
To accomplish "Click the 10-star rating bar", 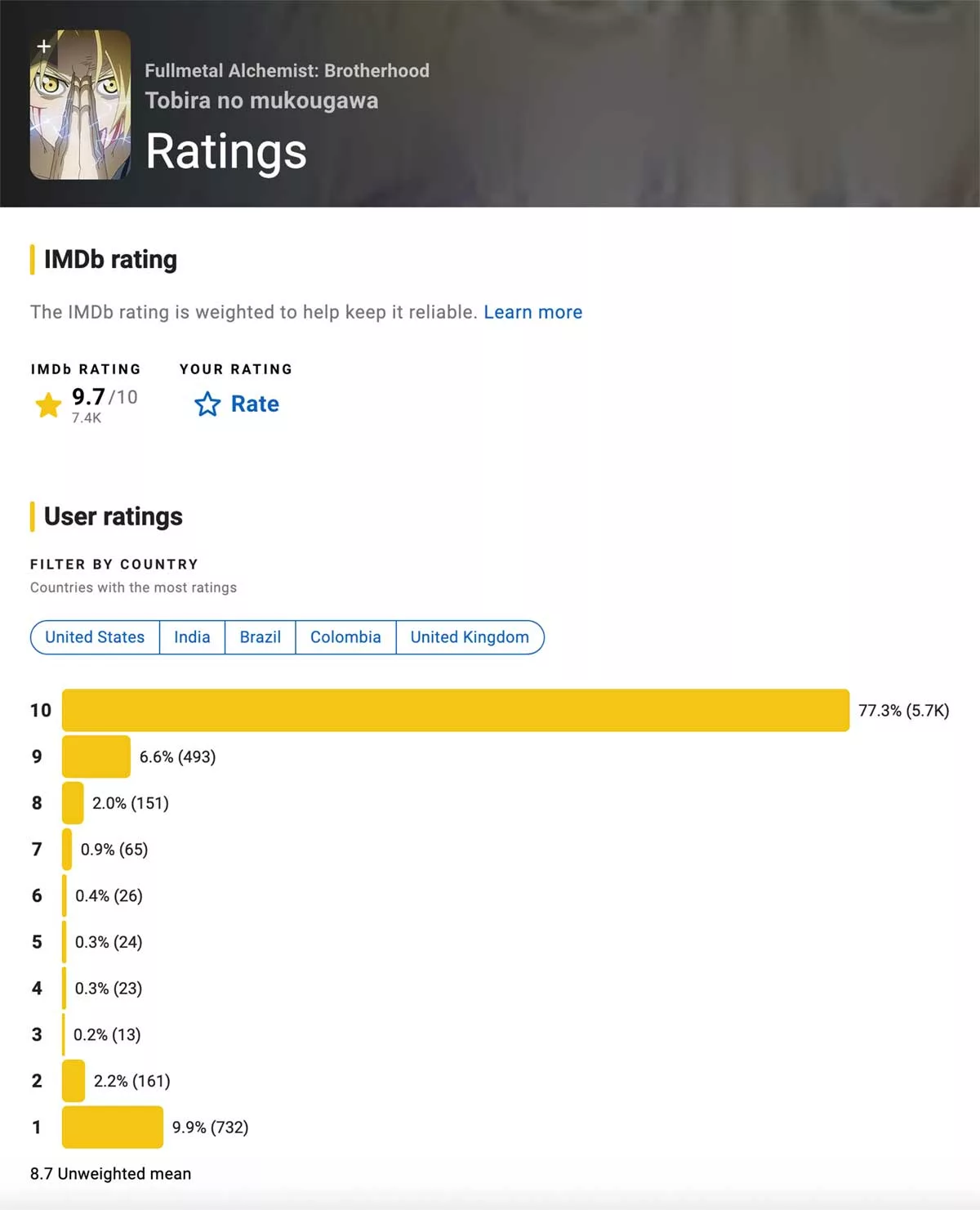I will pos(455,710).
